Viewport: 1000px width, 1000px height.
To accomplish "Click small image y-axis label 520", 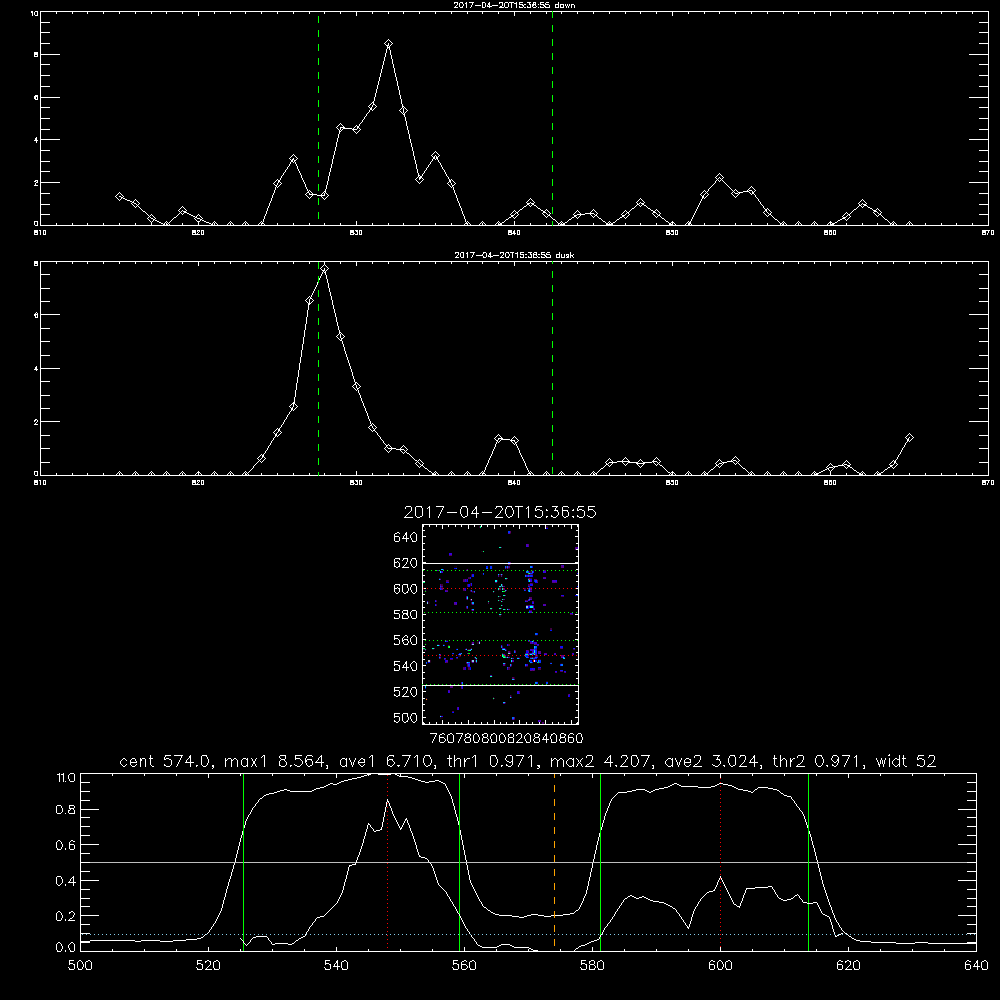I will tap(406, 692).
